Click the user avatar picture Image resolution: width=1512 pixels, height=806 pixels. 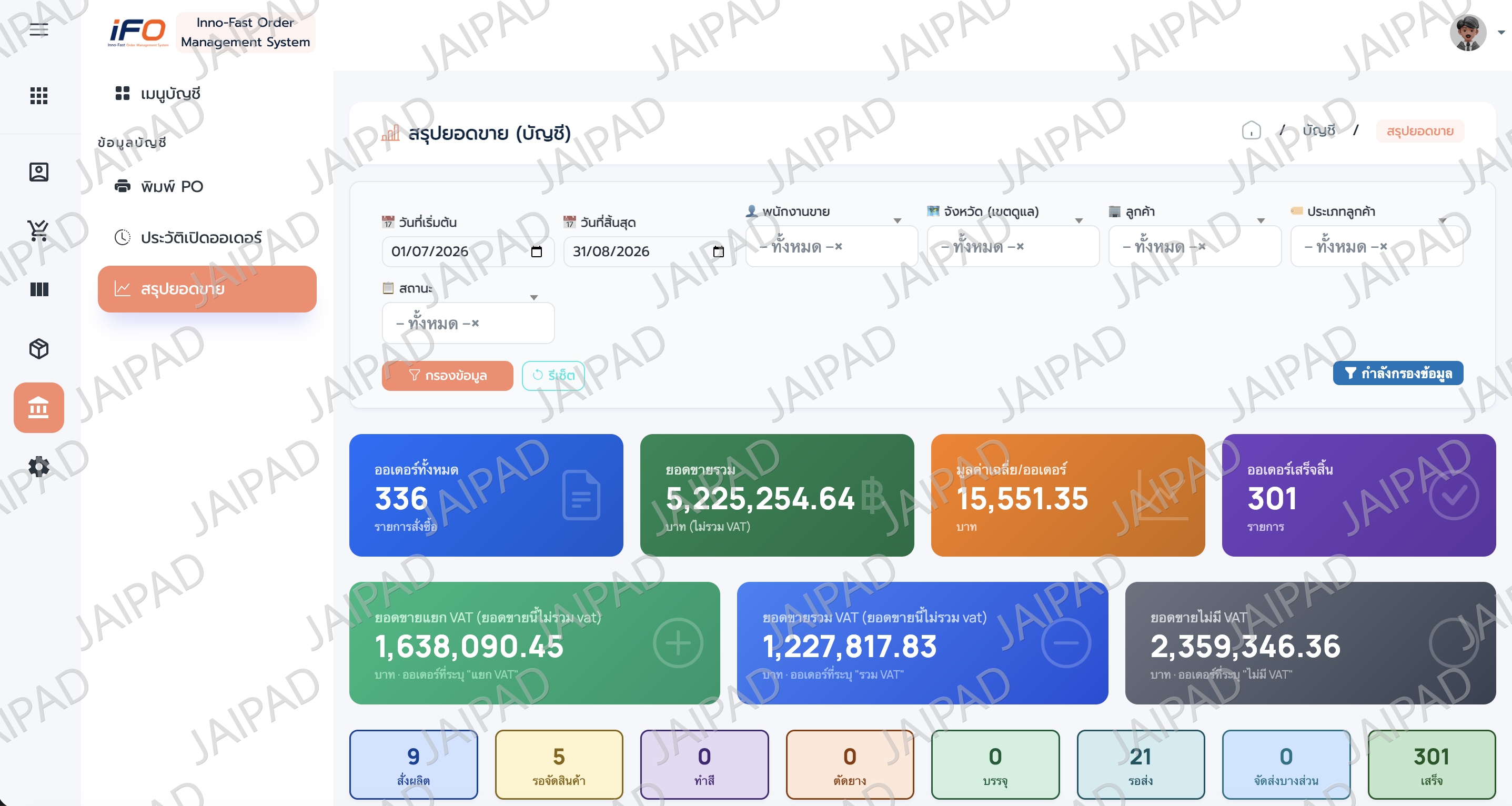pyautogui.click(x=1468, y=32)
